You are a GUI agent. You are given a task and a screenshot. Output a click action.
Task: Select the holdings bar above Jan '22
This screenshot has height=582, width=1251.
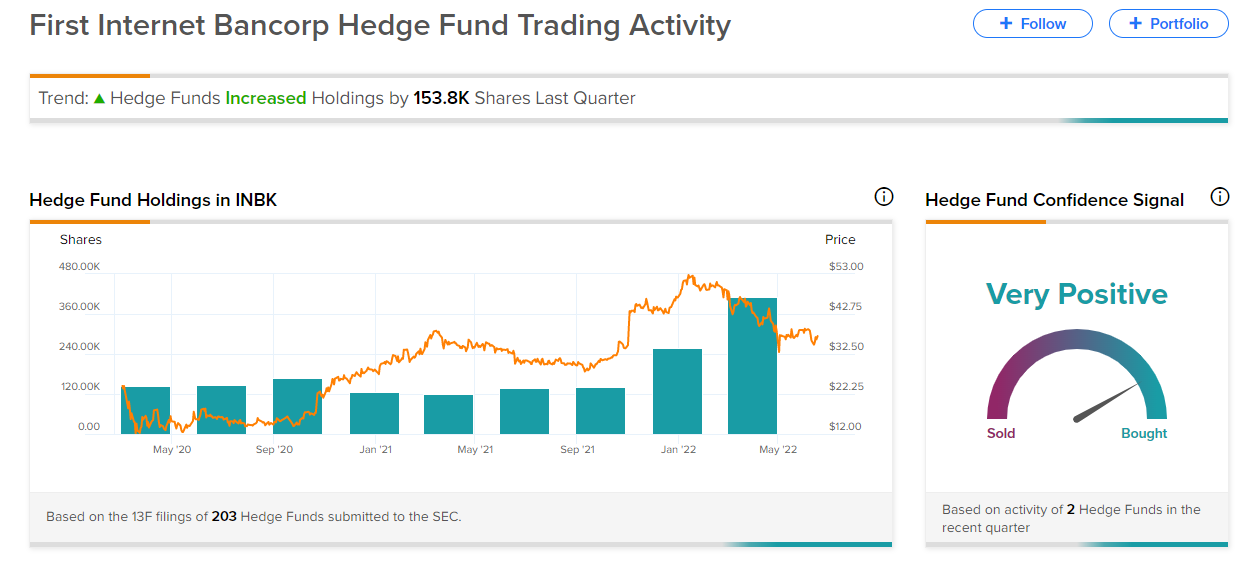[x=677, y=391]
